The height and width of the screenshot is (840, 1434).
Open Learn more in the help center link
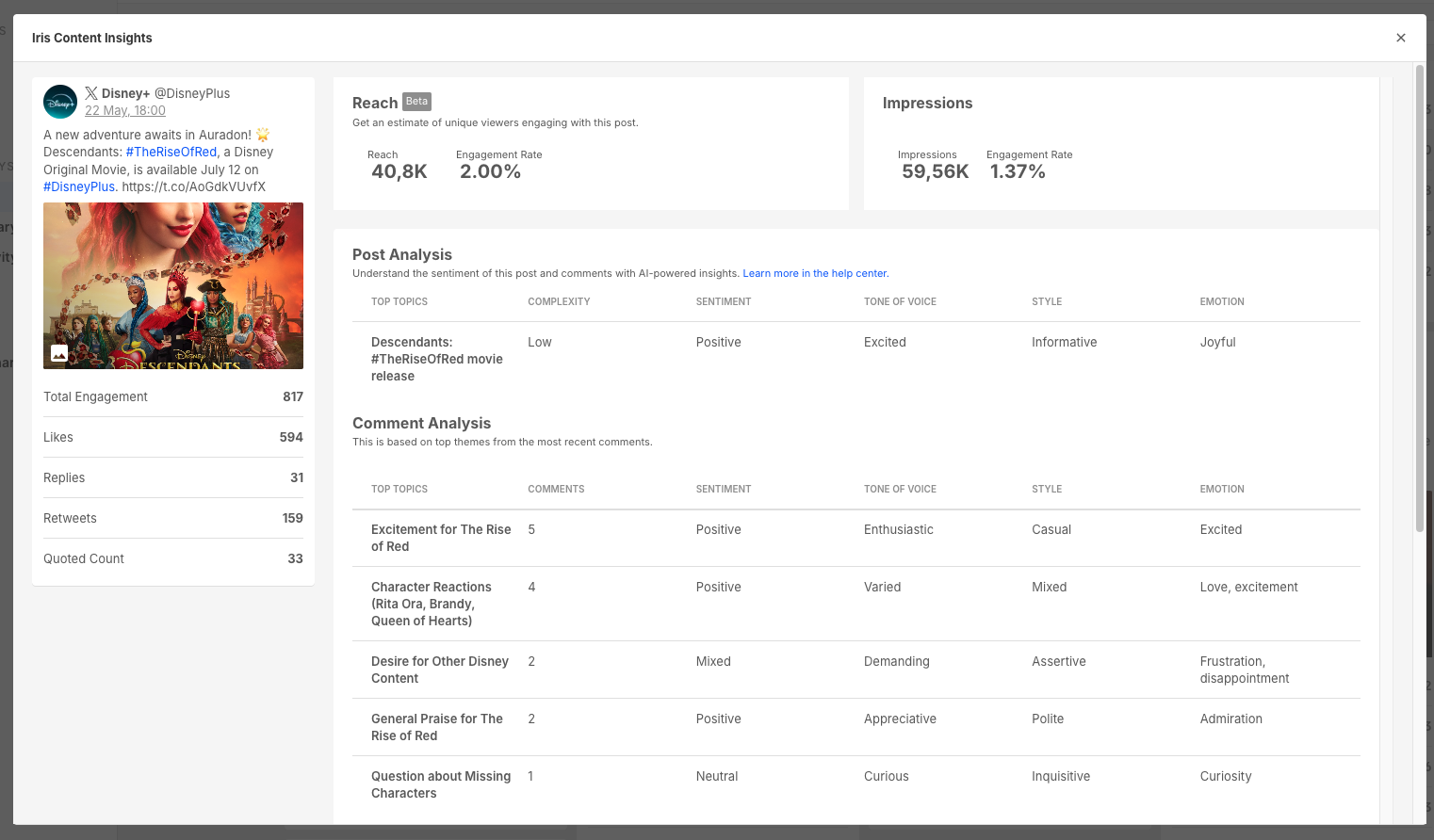tap(816, 273)
